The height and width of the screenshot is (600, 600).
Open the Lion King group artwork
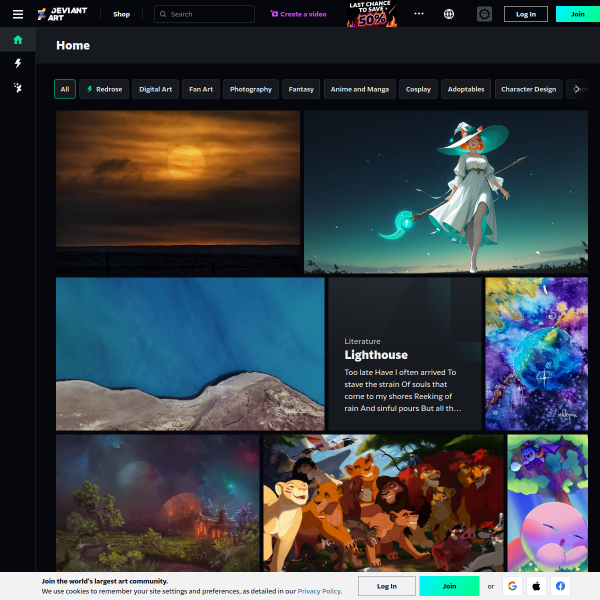click(x=383, y=503)
